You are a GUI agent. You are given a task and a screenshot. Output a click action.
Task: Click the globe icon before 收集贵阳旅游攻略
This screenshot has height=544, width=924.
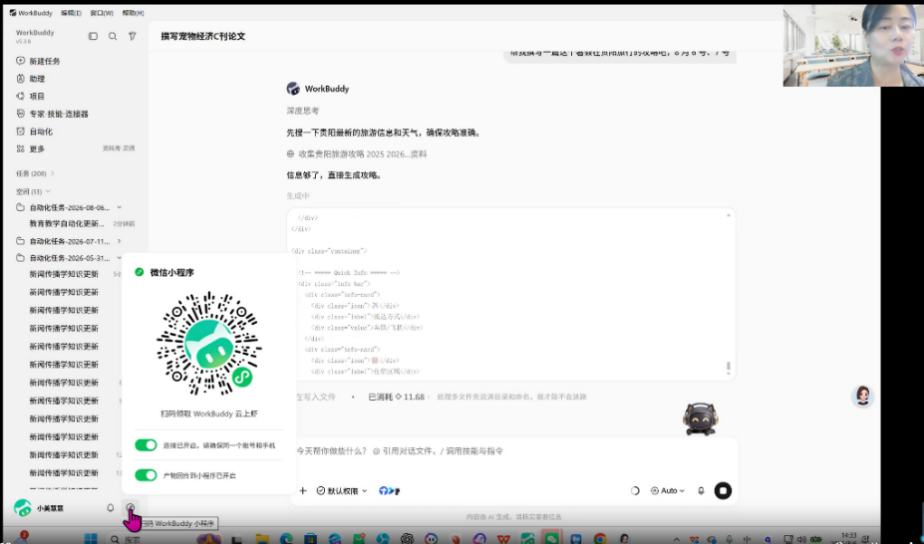tap(291, 154)
